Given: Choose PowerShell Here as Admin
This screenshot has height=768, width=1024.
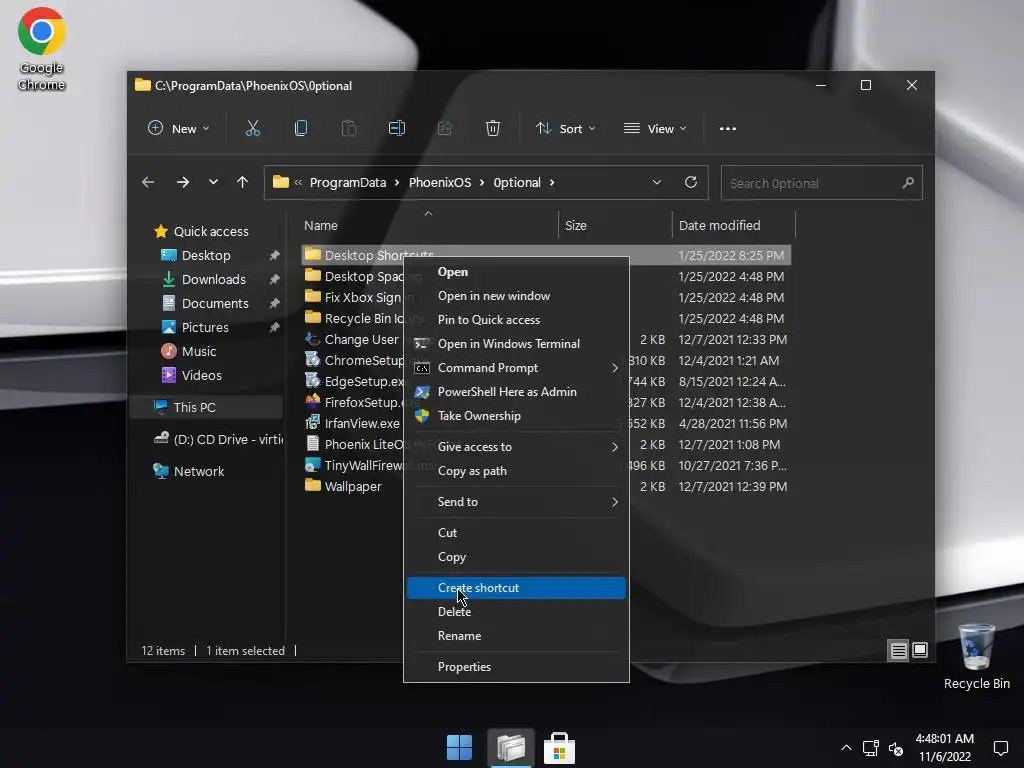Looking at the screenshot, I should coord(516,392).
